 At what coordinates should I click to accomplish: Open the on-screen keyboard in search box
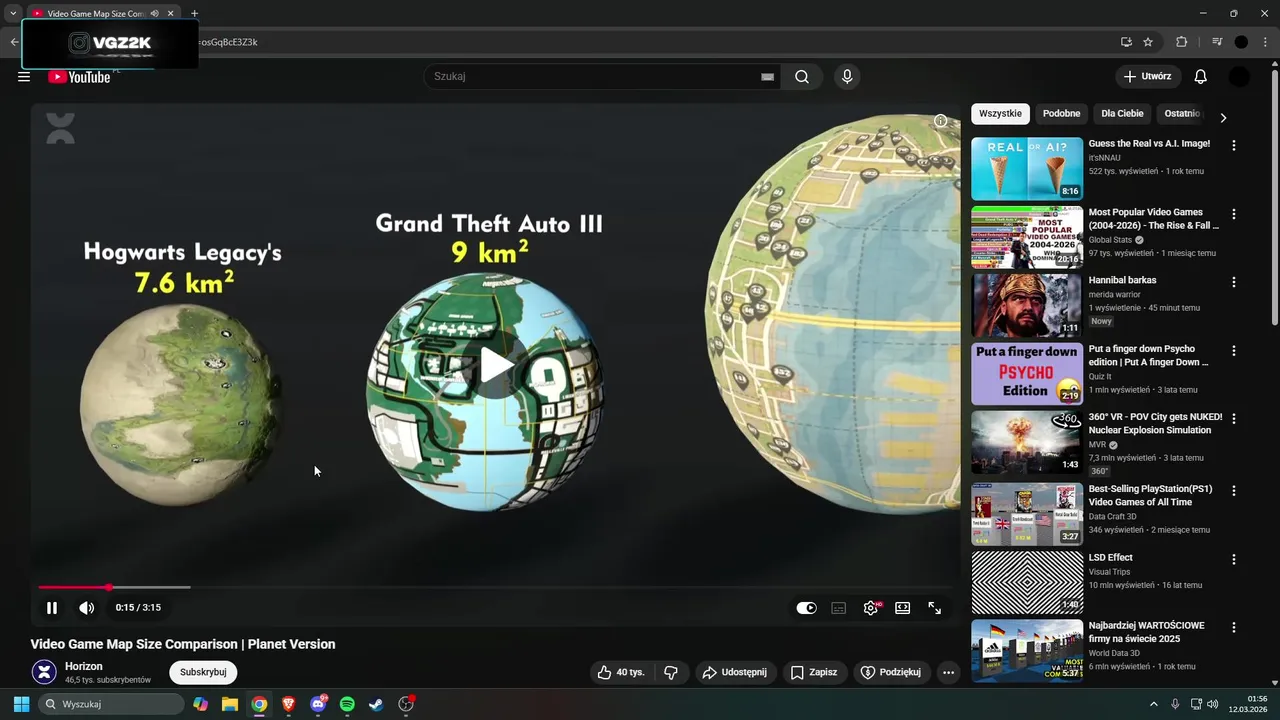pos(767,77)
